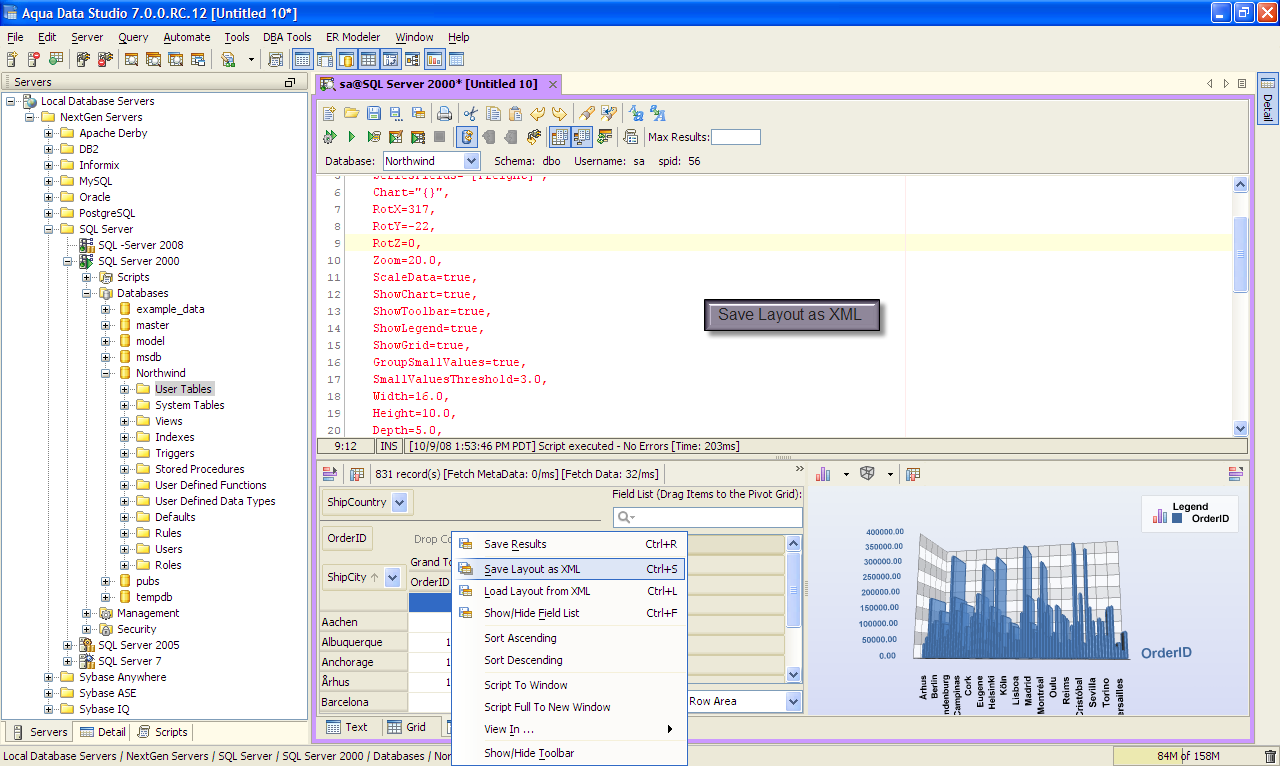Viewport: 1280px width, 766px height.
Task: Click the Print icon in editor toolbar
Action: 444,113
